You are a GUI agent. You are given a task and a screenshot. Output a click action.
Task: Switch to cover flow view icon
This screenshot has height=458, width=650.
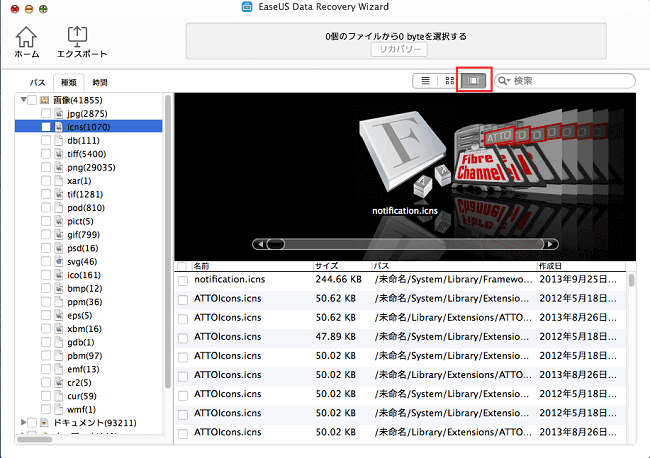pos(473,80)
